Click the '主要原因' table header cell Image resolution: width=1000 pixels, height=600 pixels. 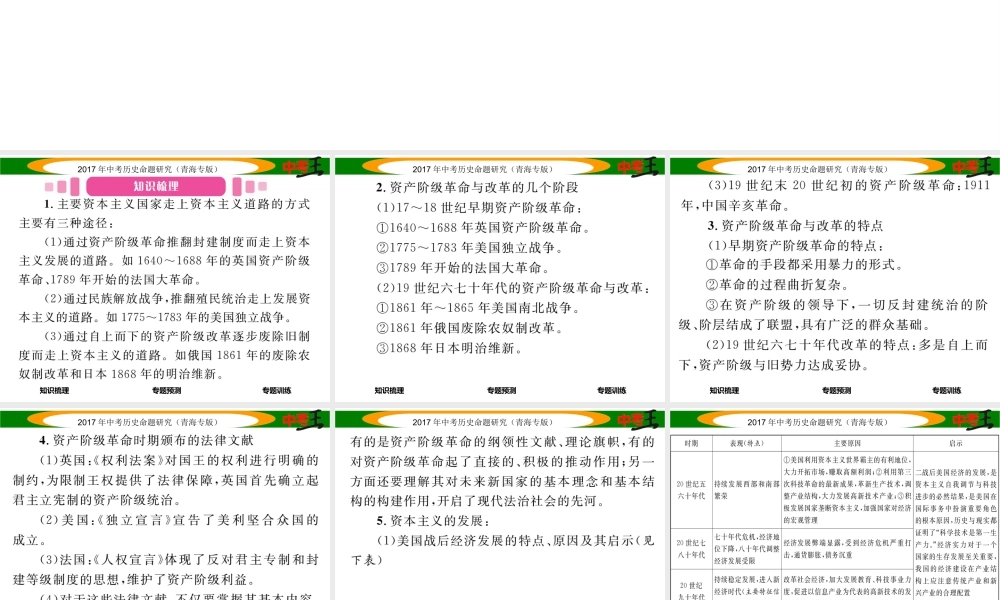point(847,443)
